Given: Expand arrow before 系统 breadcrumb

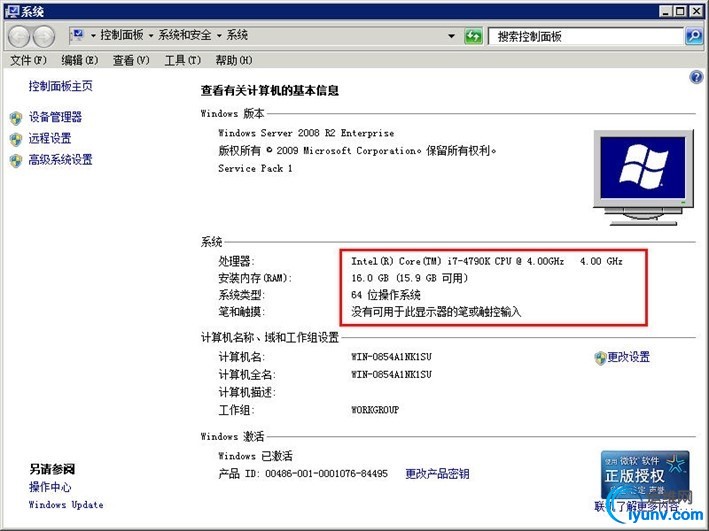Looking at the screenshot, I should tap(219, 35).
